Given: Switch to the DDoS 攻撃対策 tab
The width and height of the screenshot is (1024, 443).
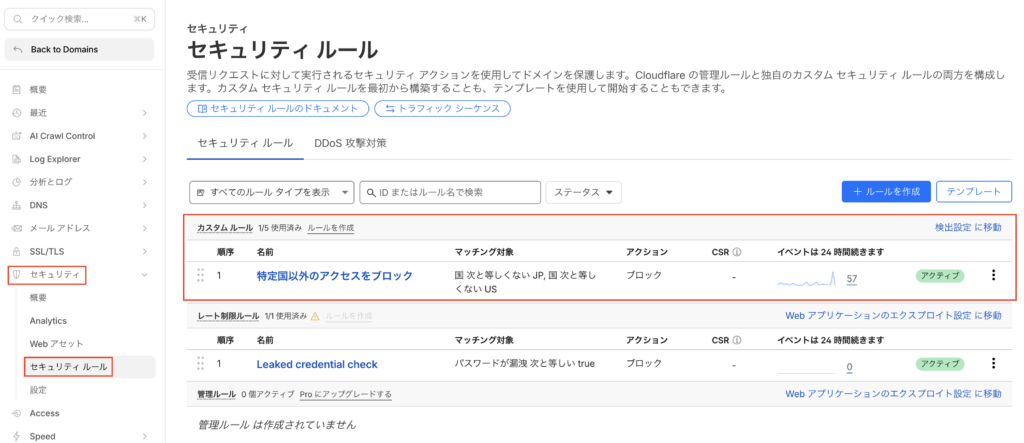Looking at the screenshot, I should coord(350,143).
